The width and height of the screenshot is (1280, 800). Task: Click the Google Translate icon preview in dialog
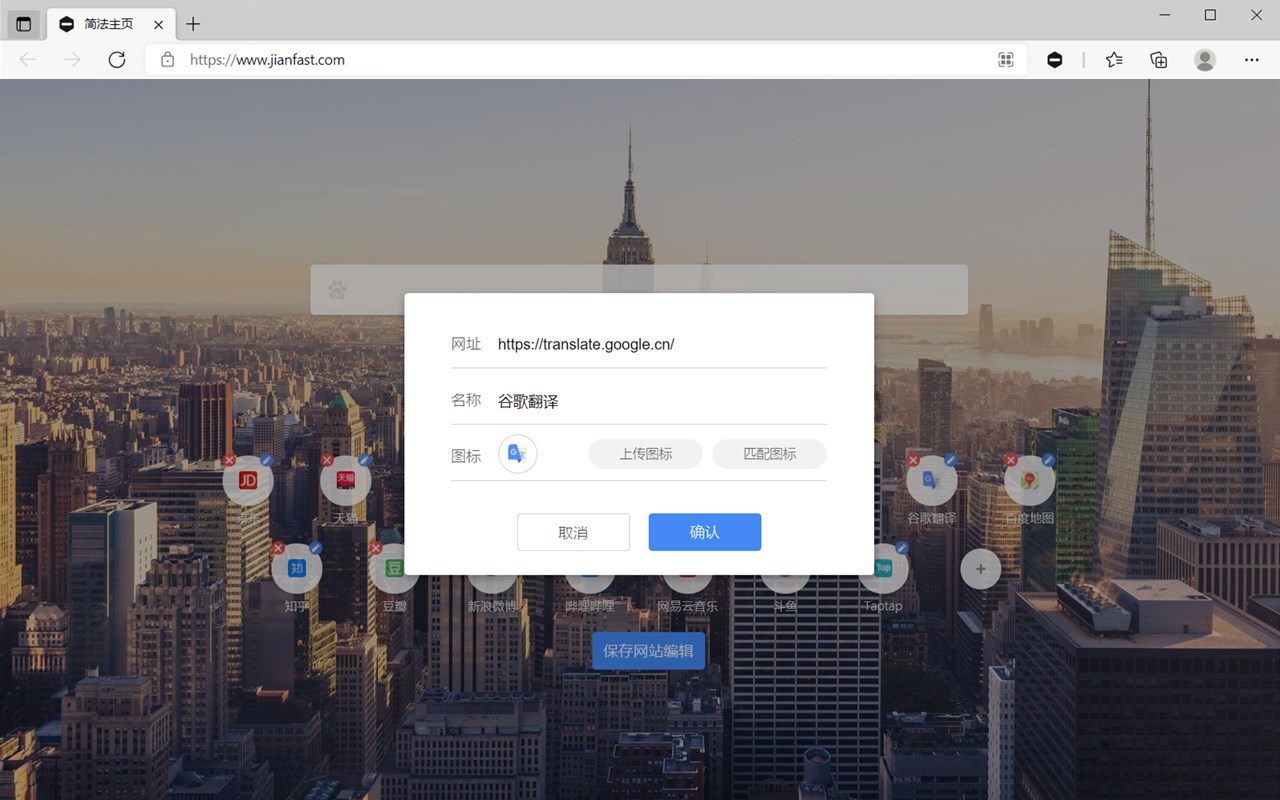point(518,454)
